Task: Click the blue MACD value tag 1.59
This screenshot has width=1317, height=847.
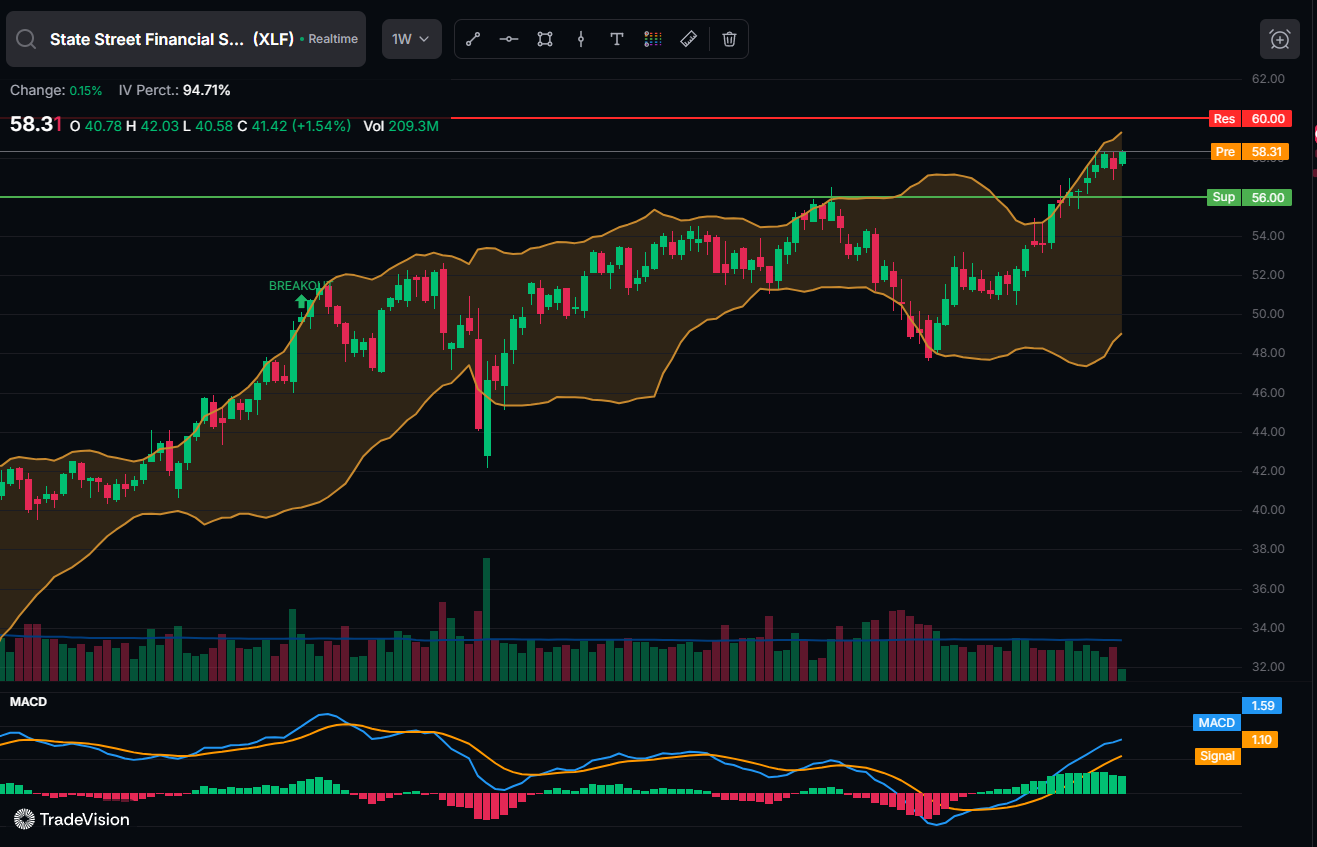Action: tap(1262, 706)
